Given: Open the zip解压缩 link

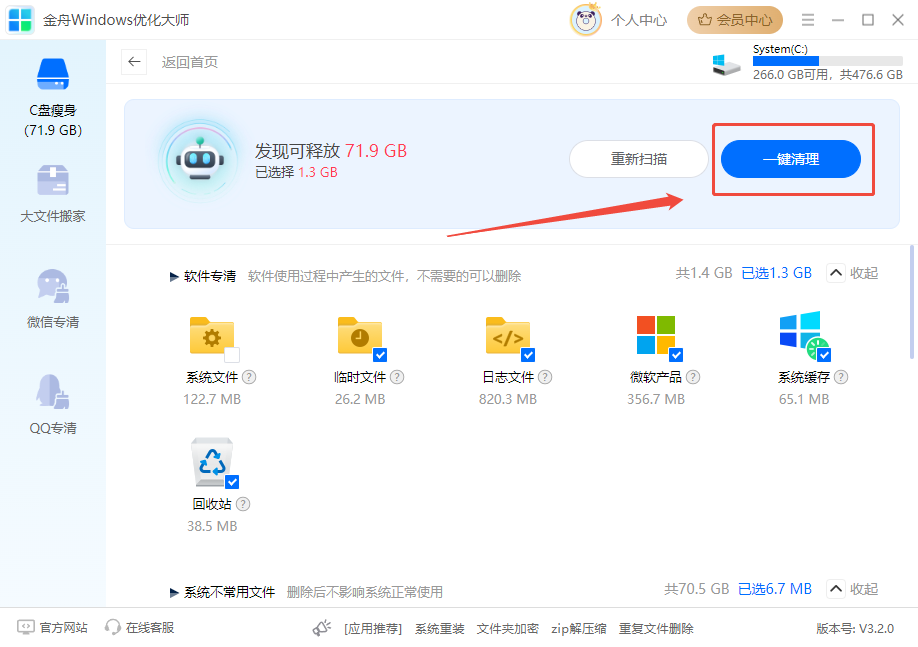Looking at the screenshot, I should pos(578,629).
